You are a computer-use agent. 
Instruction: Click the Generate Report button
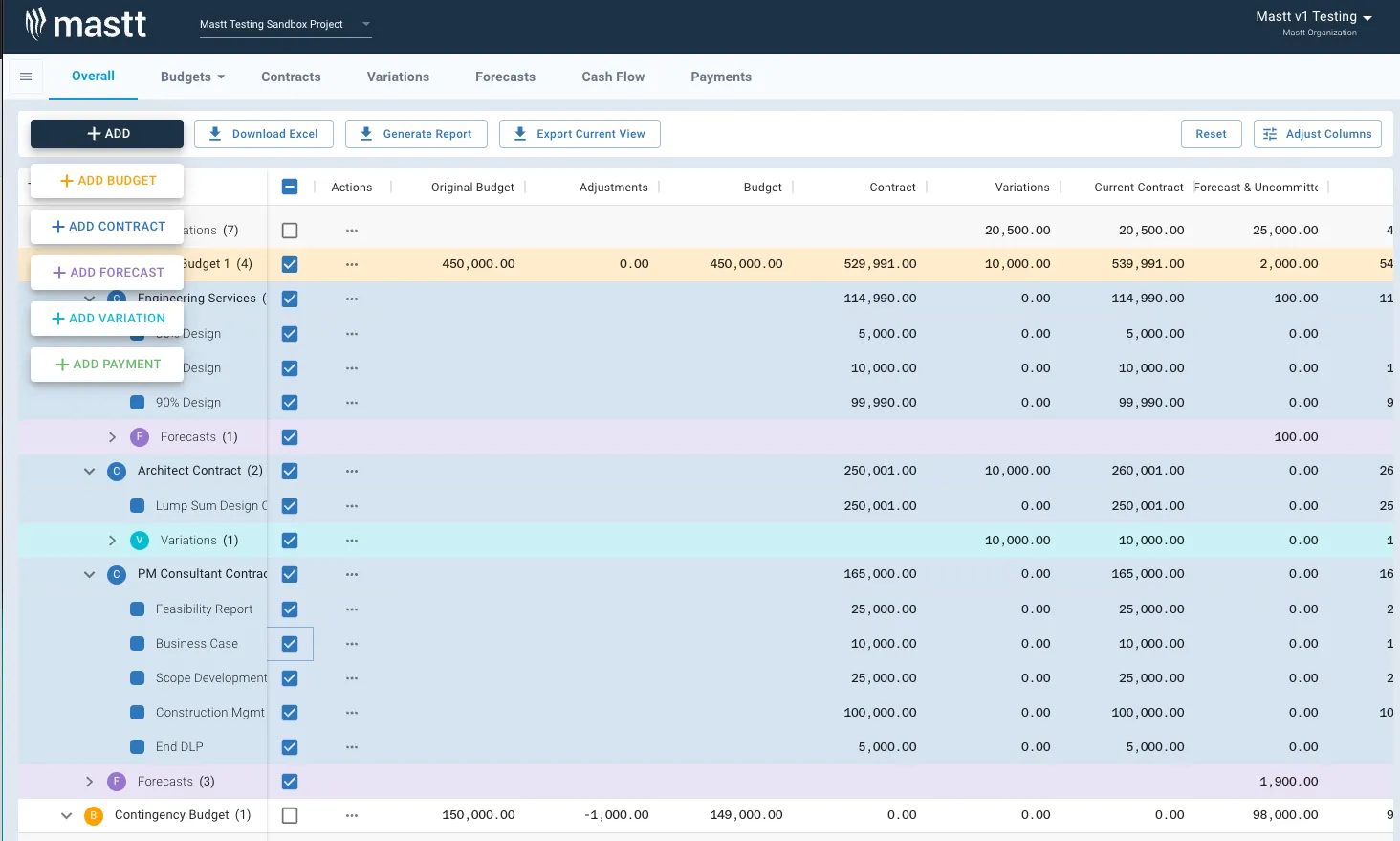[x=416, y=134]
